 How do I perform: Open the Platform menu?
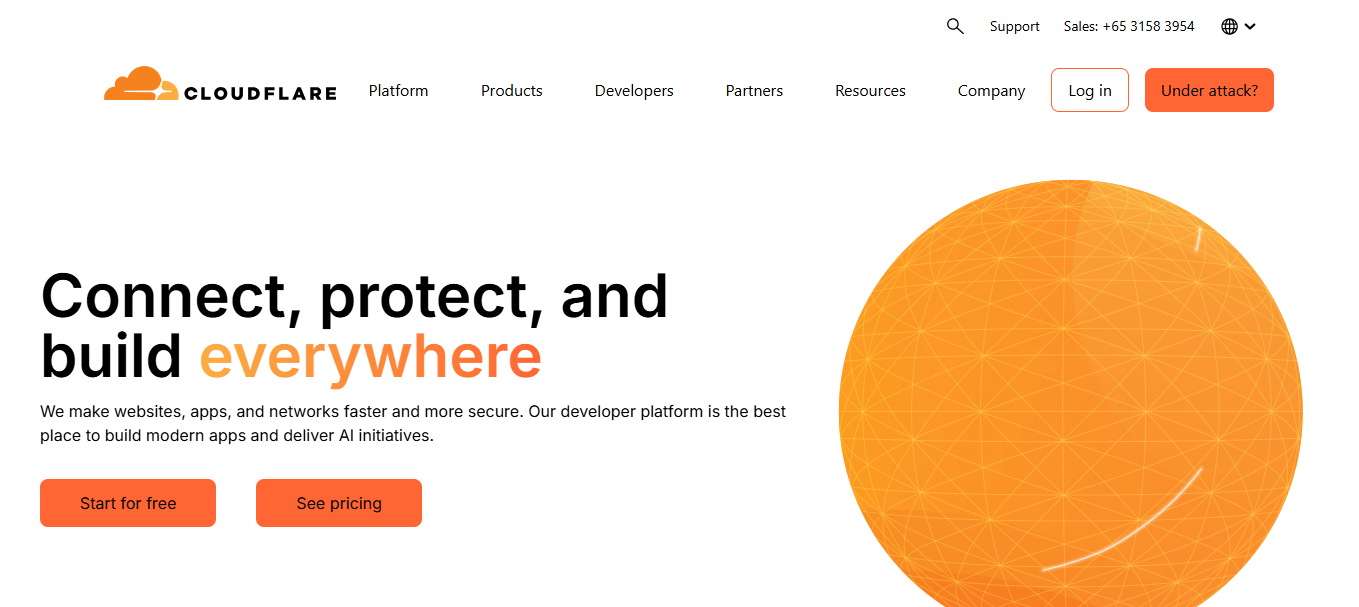point(398,91)
